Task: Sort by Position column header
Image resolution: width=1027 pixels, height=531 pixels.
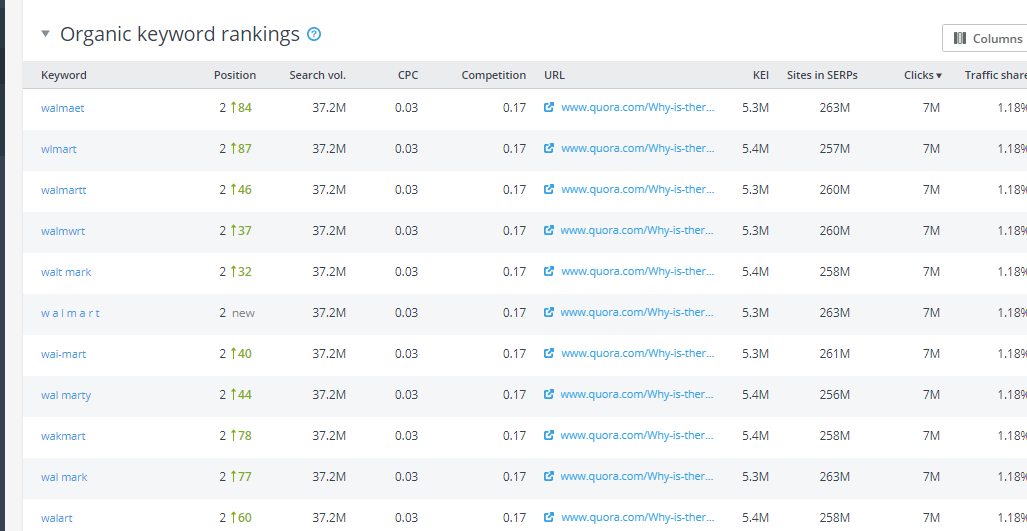Action: [x=234, y=75]
